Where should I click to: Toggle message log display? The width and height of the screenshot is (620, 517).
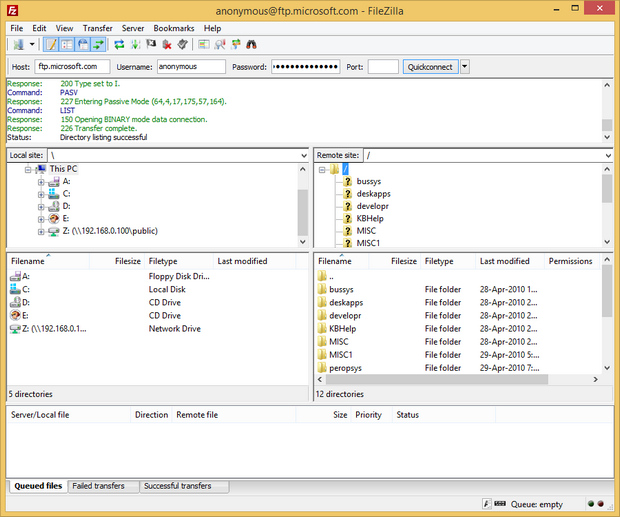click(51, 45)
